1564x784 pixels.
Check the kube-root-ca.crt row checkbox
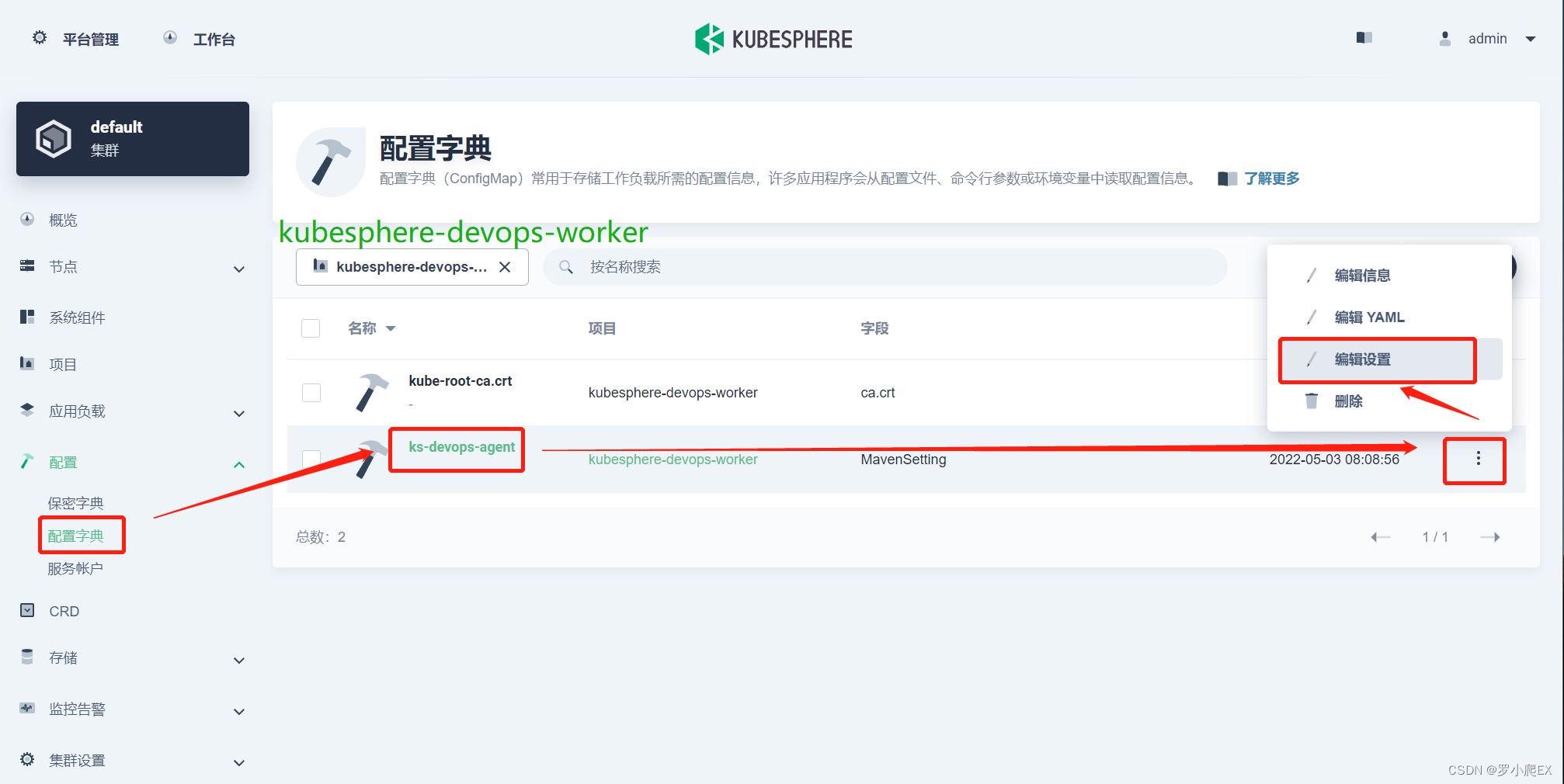click(311, 392)
